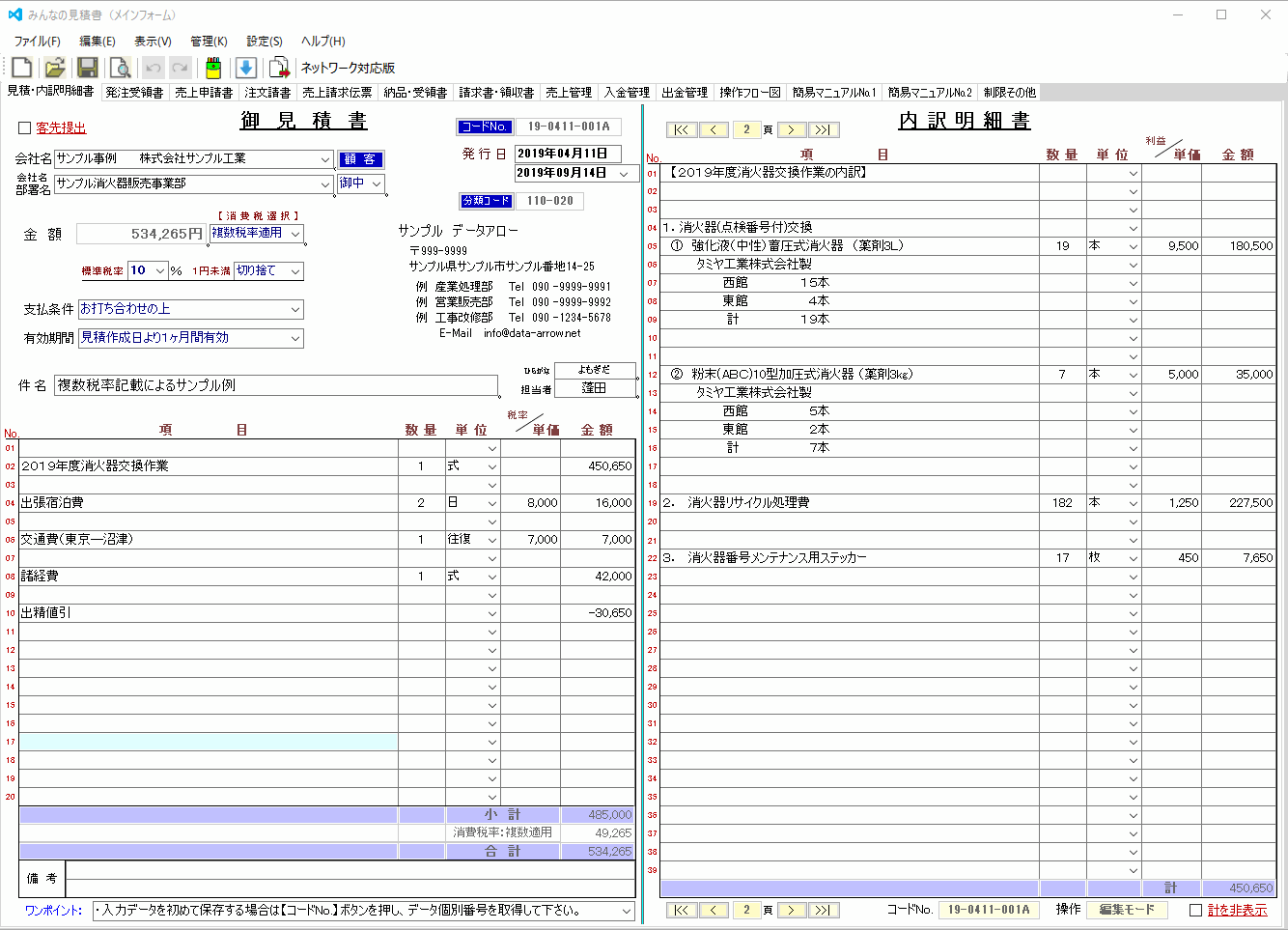The image size is (1288, 930).
Task: Save using the floppy disk icon
Action: pos(88,68)
